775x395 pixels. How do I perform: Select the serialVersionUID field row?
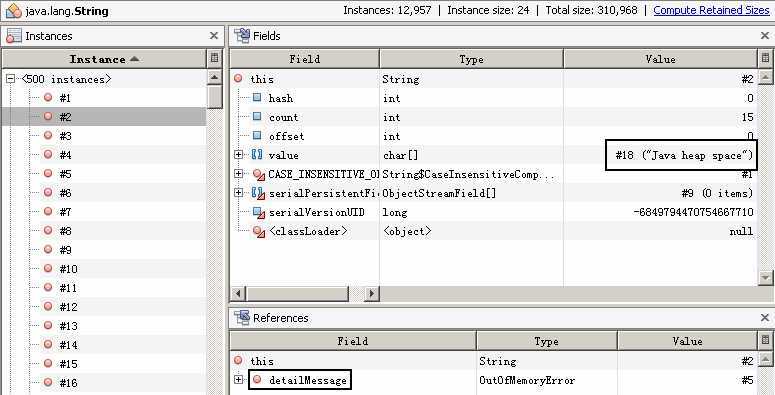pos(493,212)
